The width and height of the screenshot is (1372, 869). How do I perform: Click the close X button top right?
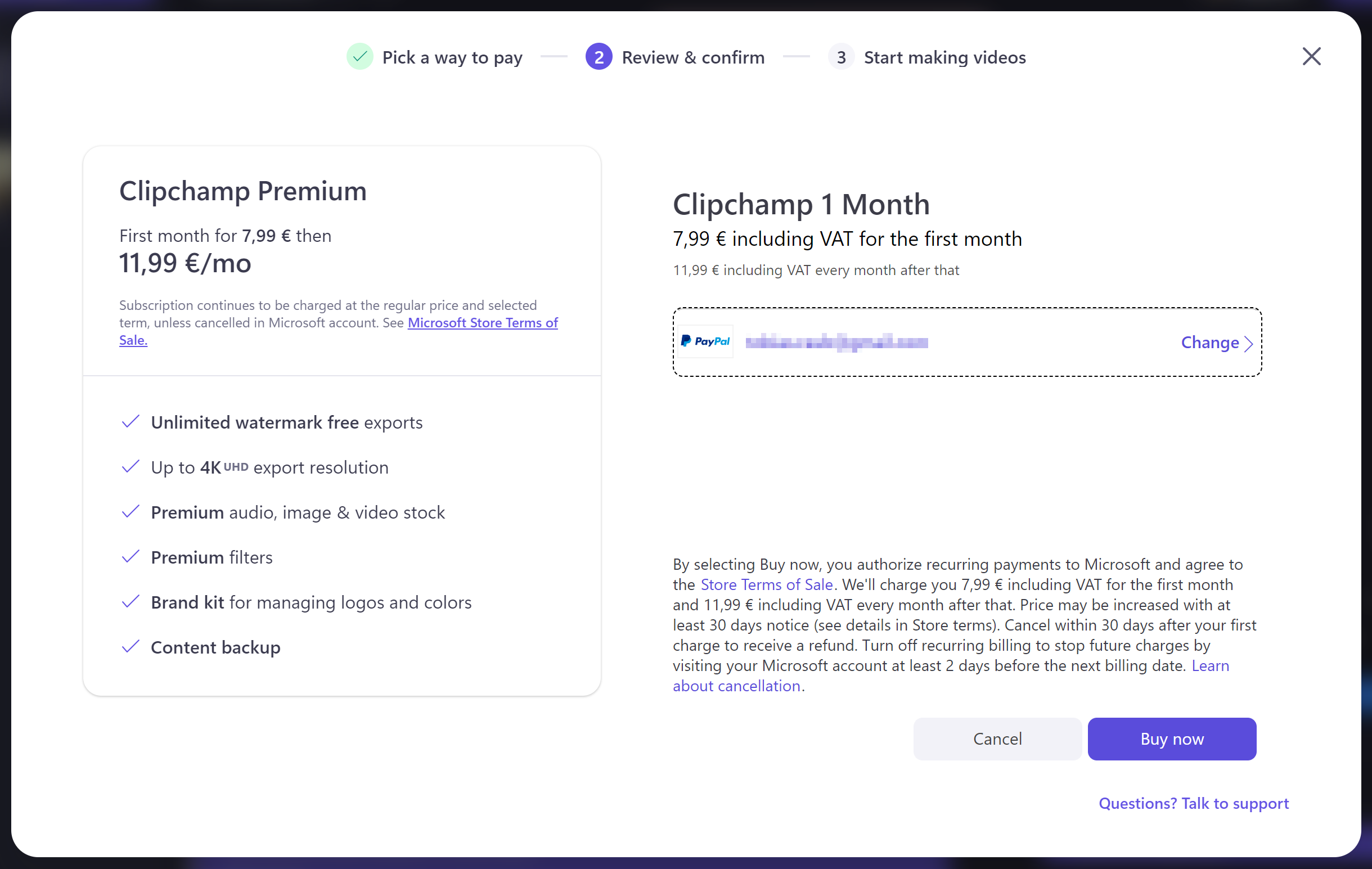(x=1310, y=56)
